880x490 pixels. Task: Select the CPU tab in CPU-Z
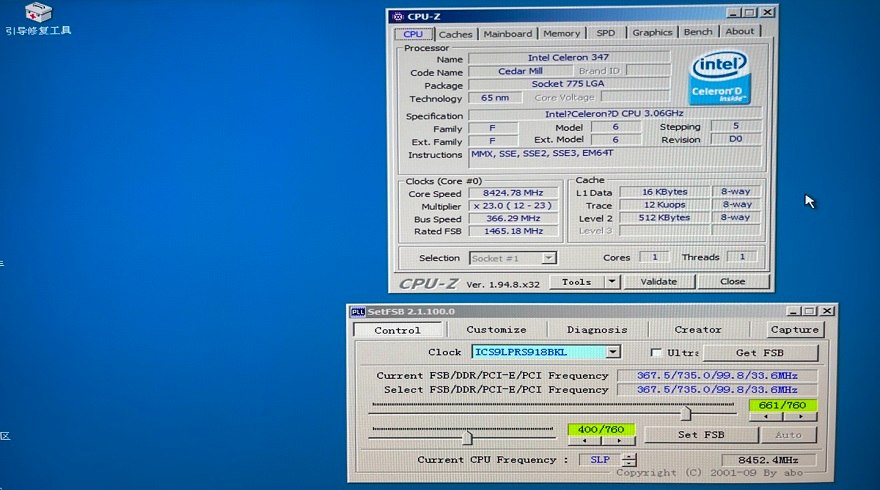coord(413,34)
